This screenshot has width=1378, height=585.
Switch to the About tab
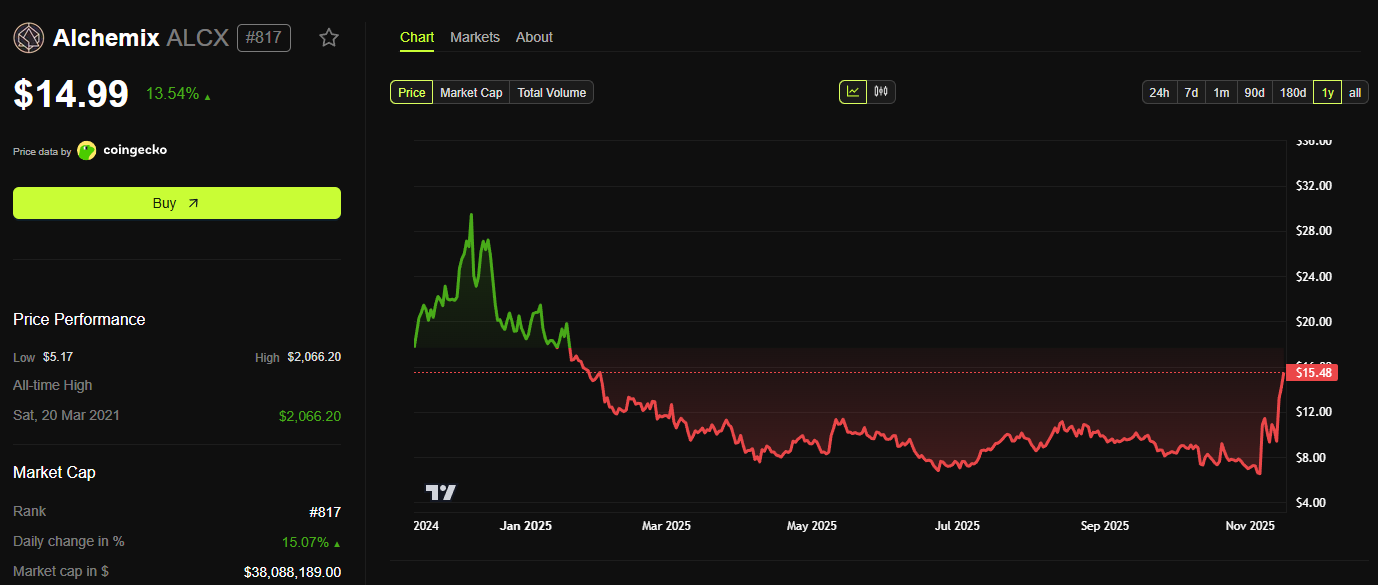(534, 37)
